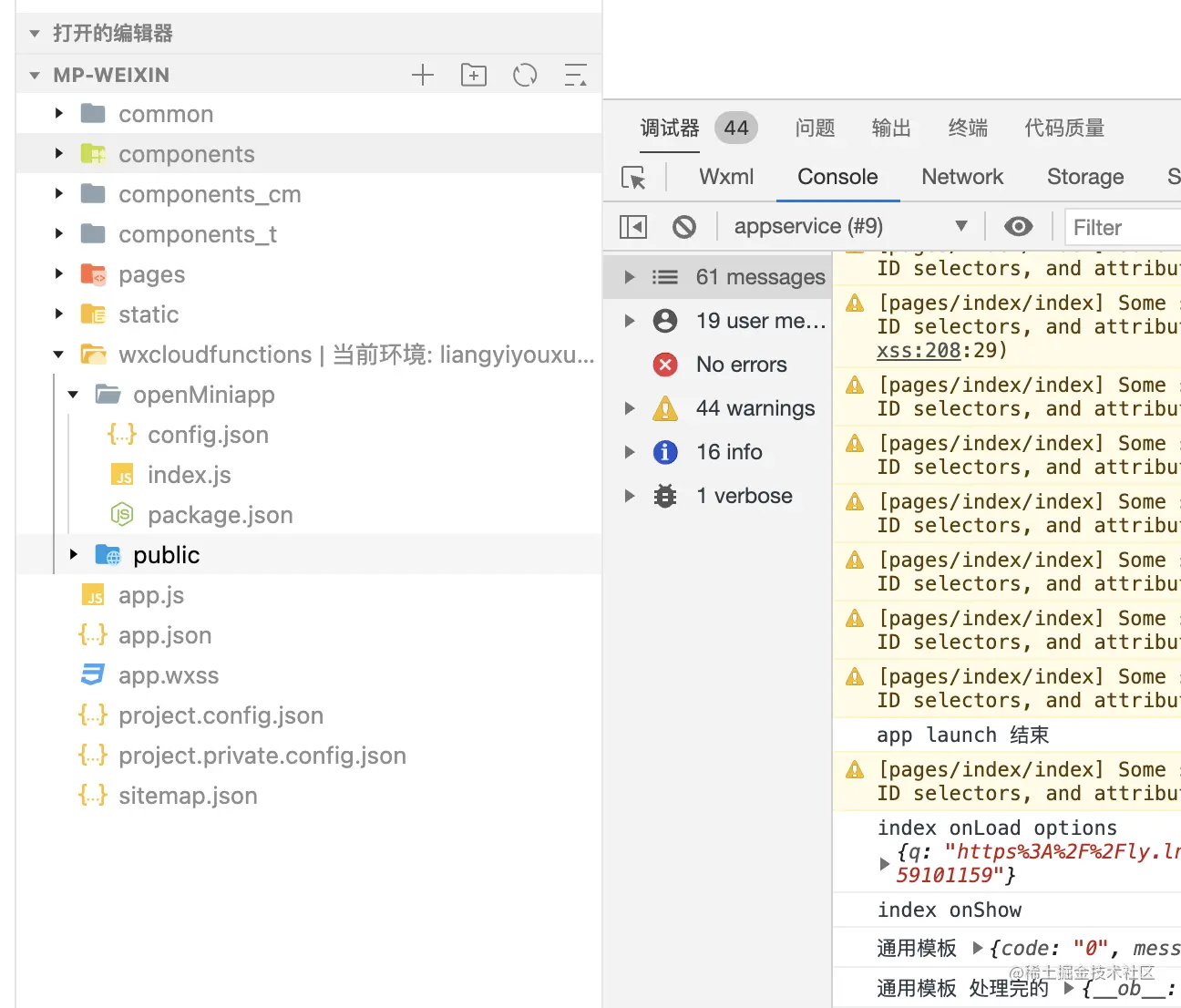
Task: Open the xss:208 source link
Action: 919,350
